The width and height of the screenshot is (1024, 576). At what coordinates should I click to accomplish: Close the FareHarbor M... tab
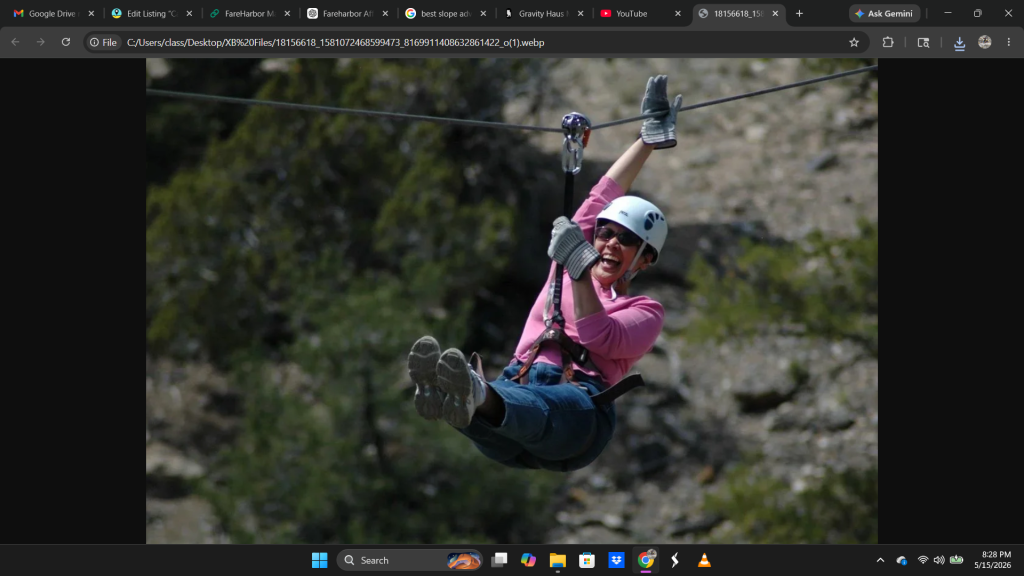(287, 13)
